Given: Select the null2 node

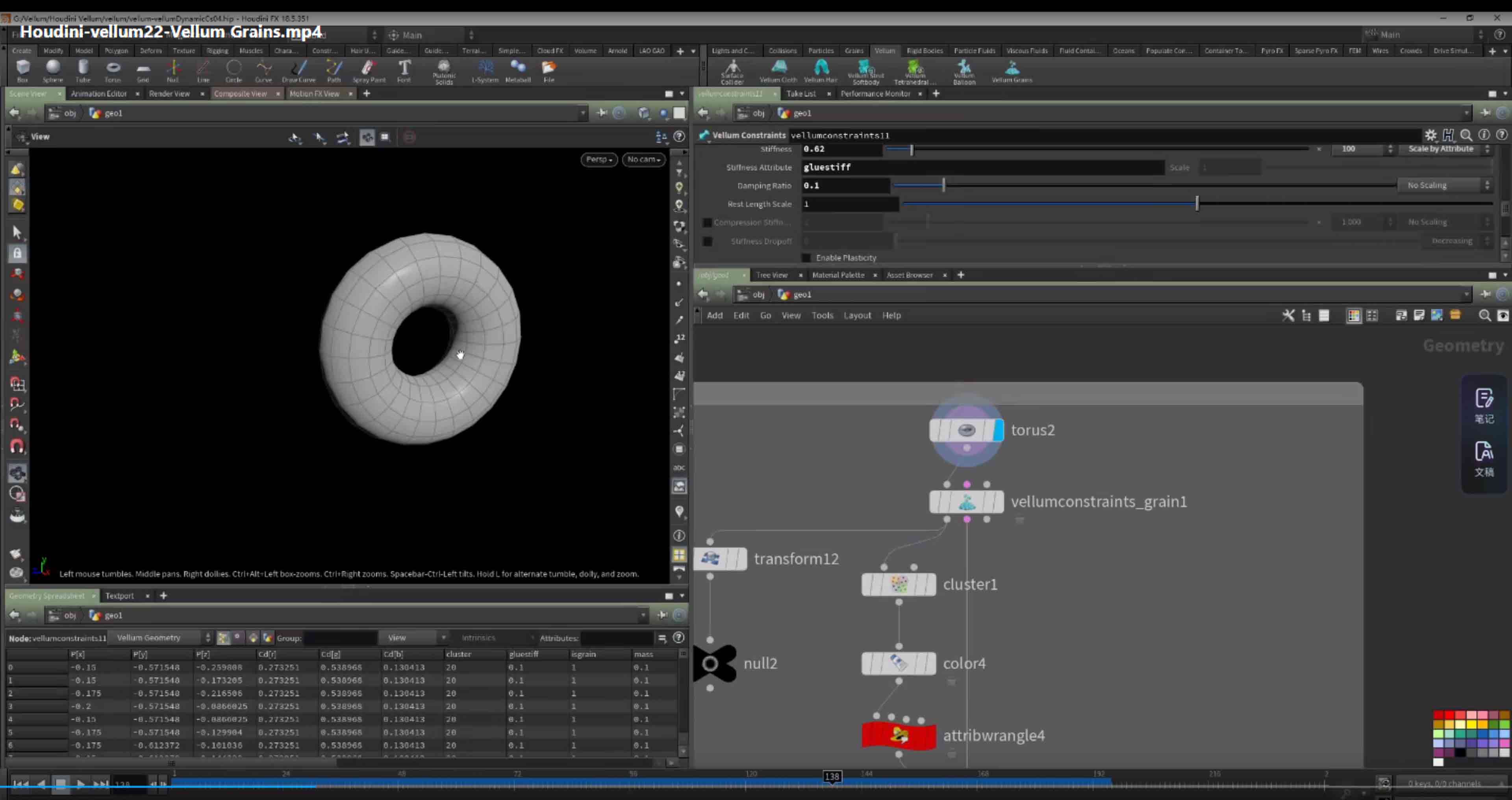Looking at the screenshot, I should [x=714, y=664].
